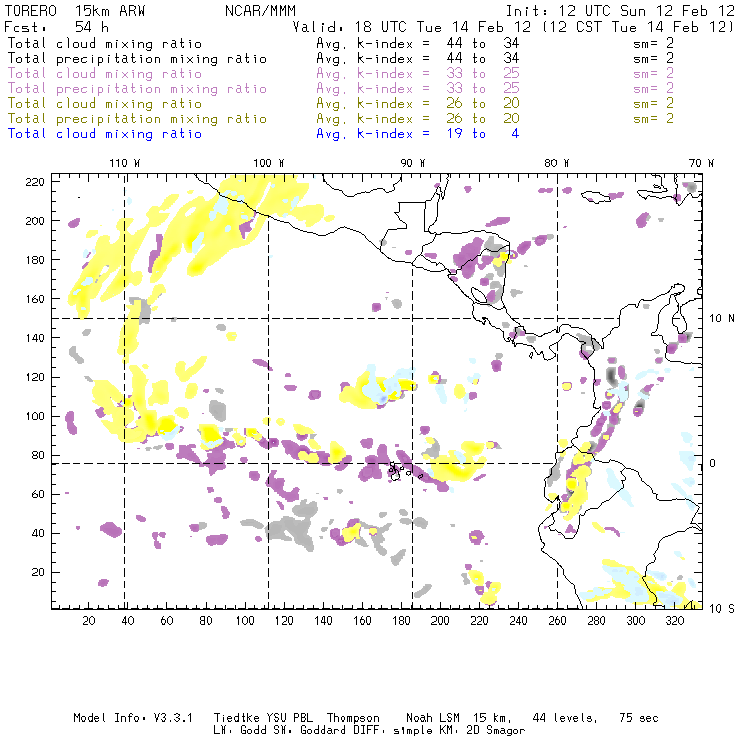
Task: Click the YSU PBL label in model info
Action: coord(289,718)
